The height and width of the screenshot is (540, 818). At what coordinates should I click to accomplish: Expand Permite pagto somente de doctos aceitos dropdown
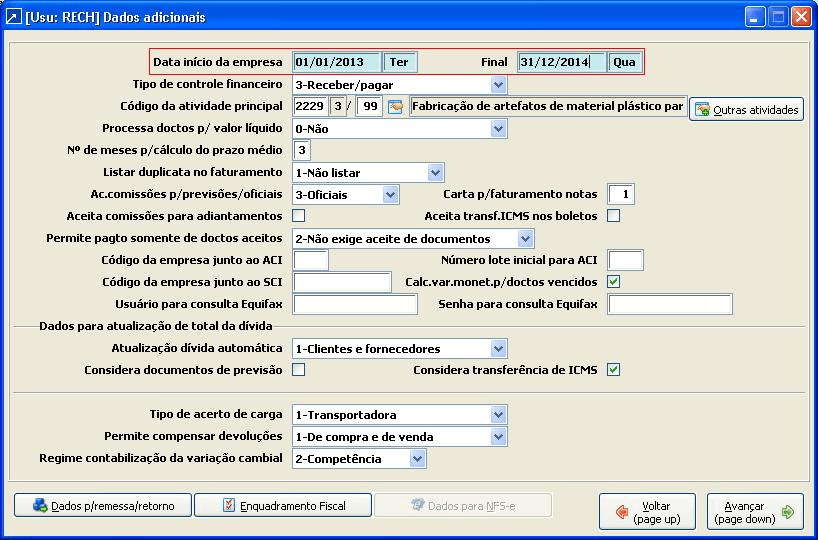525,239
